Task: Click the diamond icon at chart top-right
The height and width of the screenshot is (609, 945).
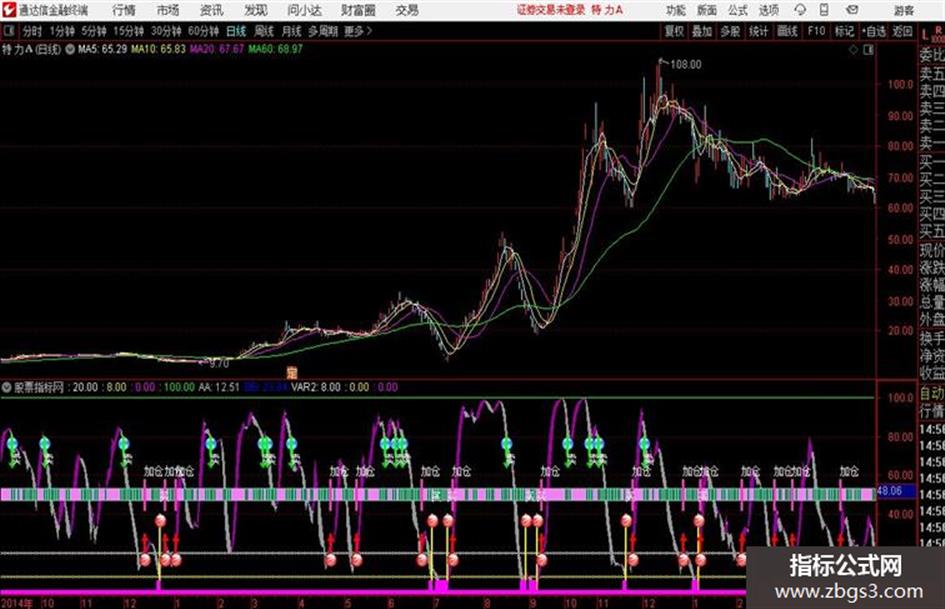Action: pyautogui.click(x=853, y=50)
